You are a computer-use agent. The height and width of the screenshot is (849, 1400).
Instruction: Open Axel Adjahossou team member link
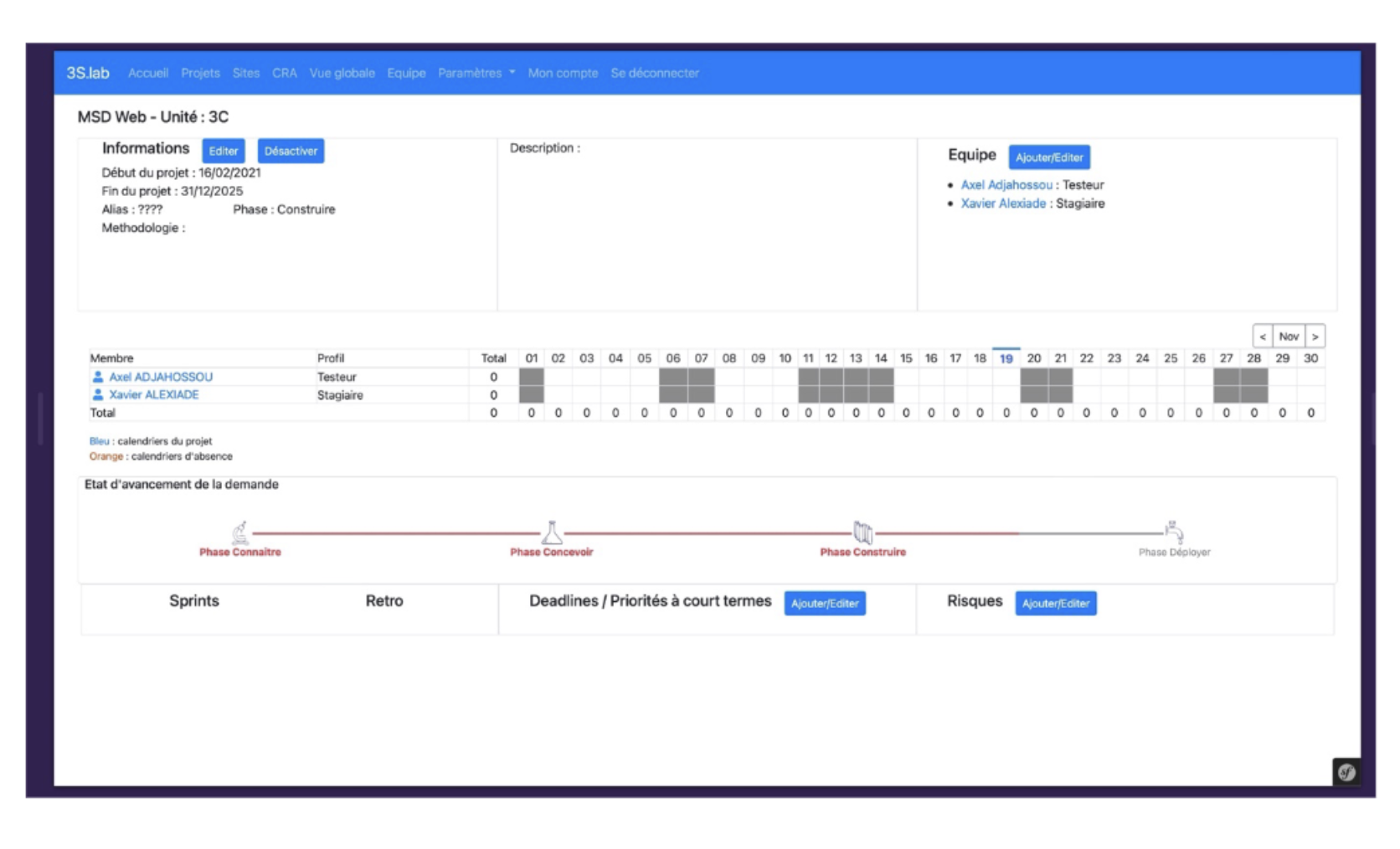pyautogui.click(x=1006, y=184)
